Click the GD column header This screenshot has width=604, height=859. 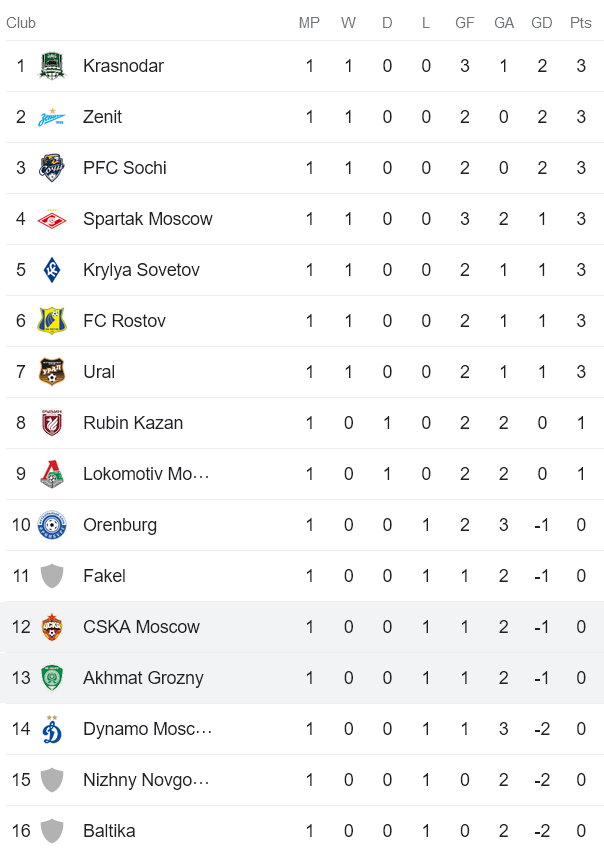(x=541, y=23)
